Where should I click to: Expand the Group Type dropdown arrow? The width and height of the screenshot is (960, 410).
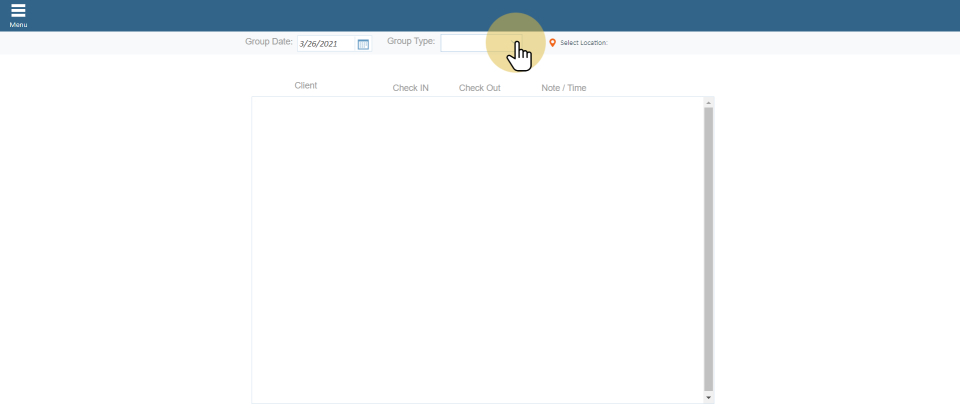pyautogui.click(x=515, y=44)
